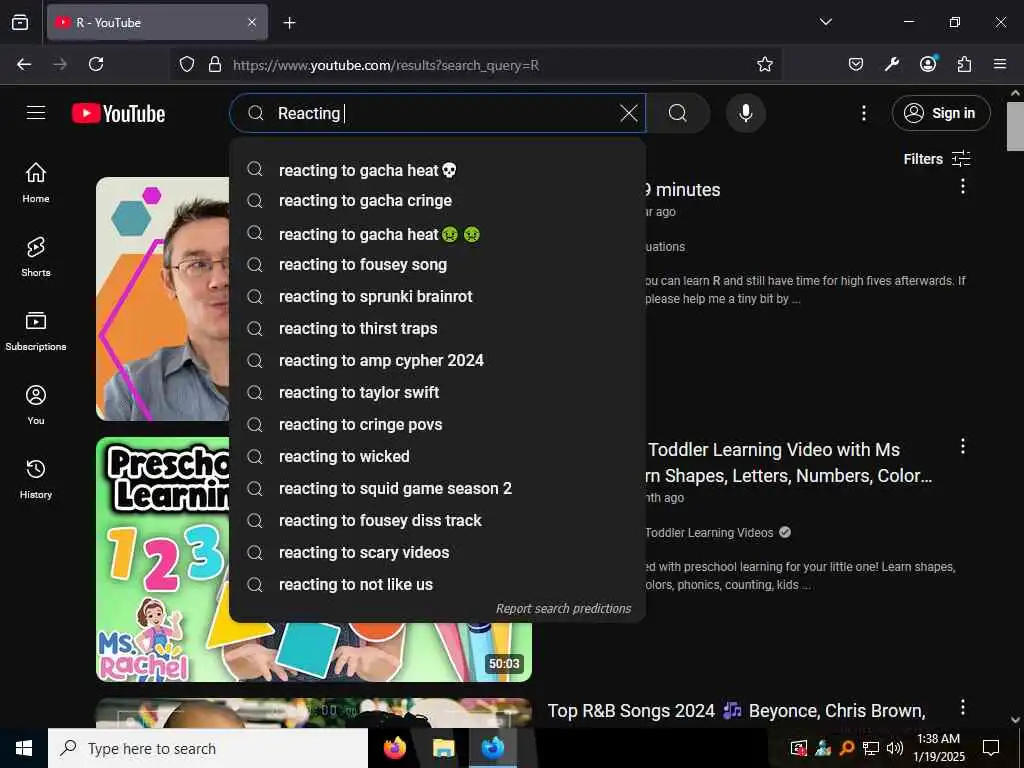Open the Top R&B Songs 2024 title
Screen dimensions: 1024x768
point(737,711)
